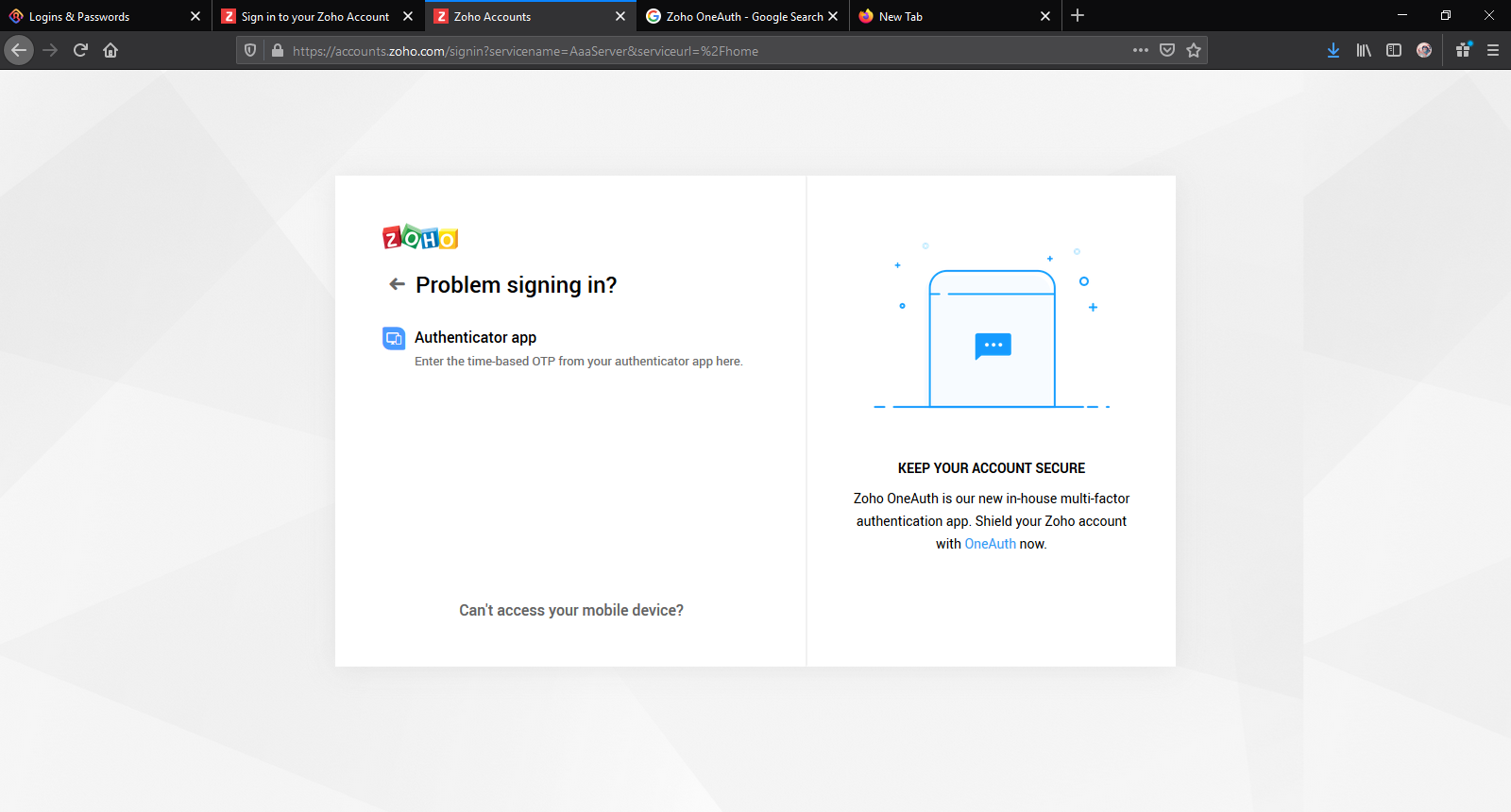Open the extensions toolbar icon
The image size is (1511, 812).
pyautogui.click(x=1463, y=50)
